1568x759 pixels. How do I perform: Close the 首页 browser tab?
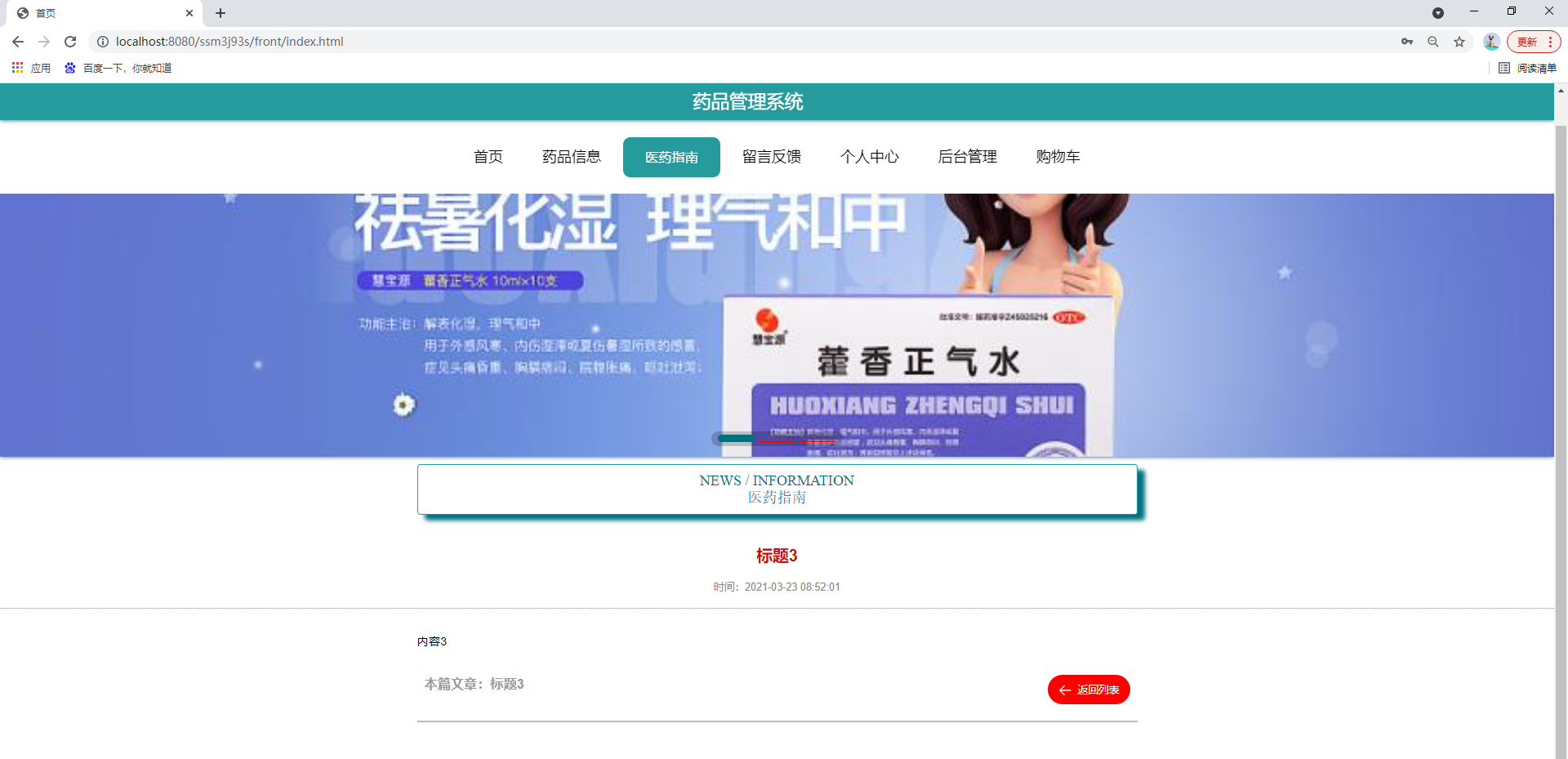click(x=189, y=13)
